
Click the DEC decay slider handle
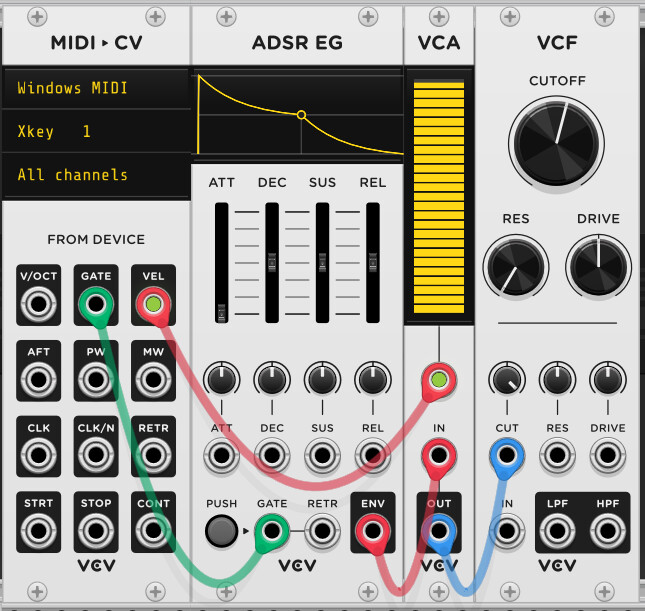272,262
